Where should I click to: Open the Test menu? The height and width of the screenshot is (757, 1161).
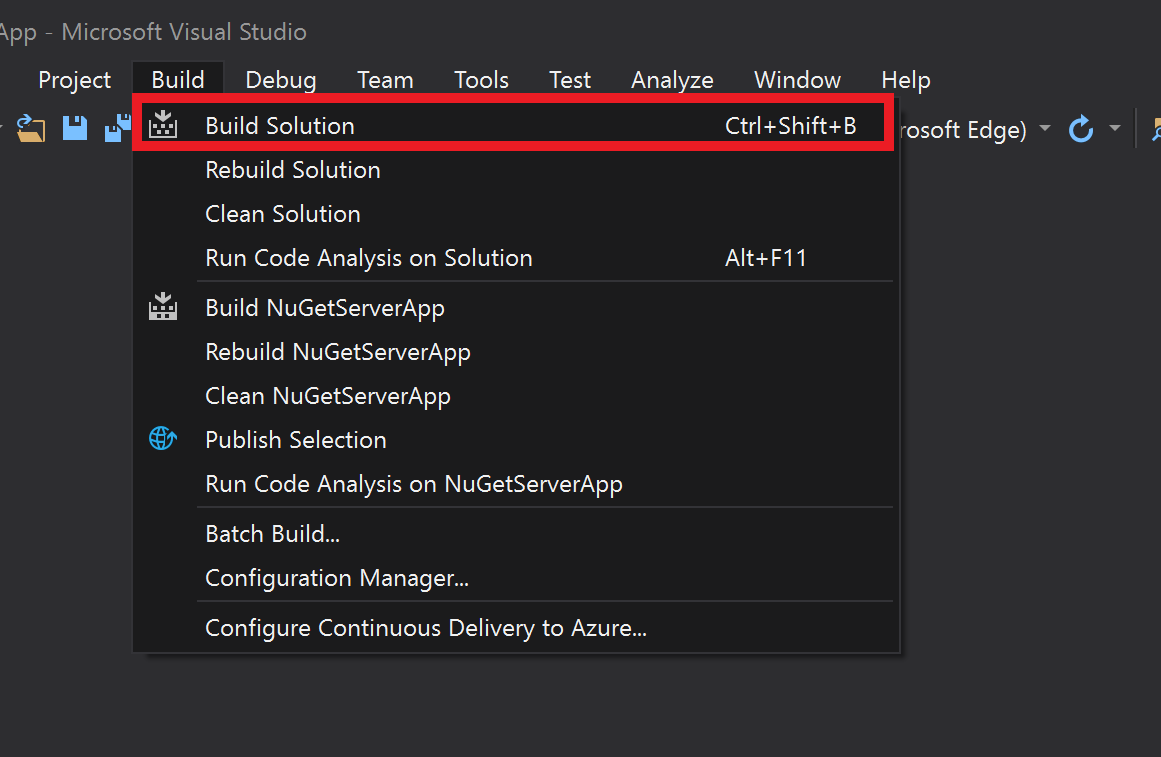pyautogui.click(x=569, y=79)
